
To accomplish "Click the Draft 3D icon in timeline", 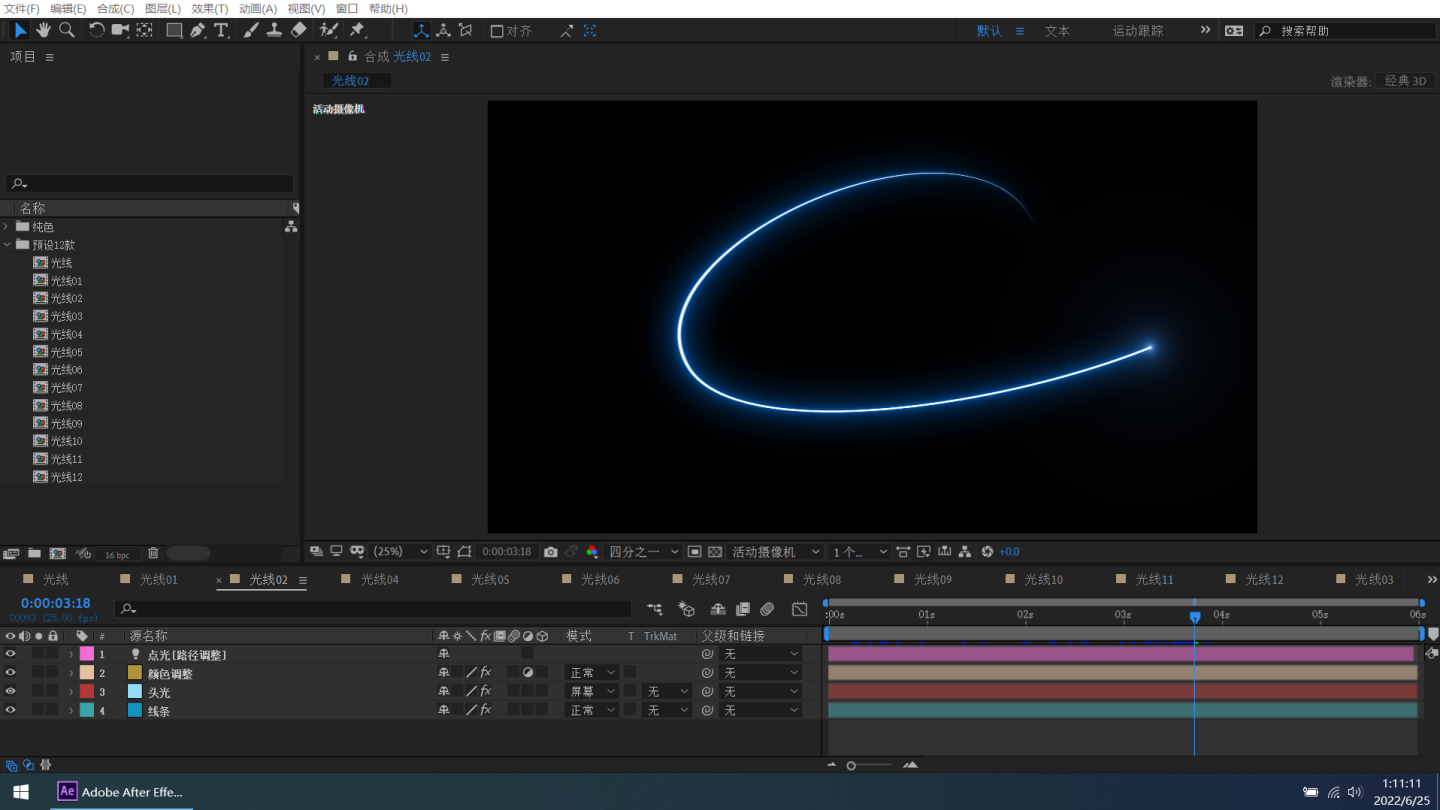I will [x=686, y=609].
